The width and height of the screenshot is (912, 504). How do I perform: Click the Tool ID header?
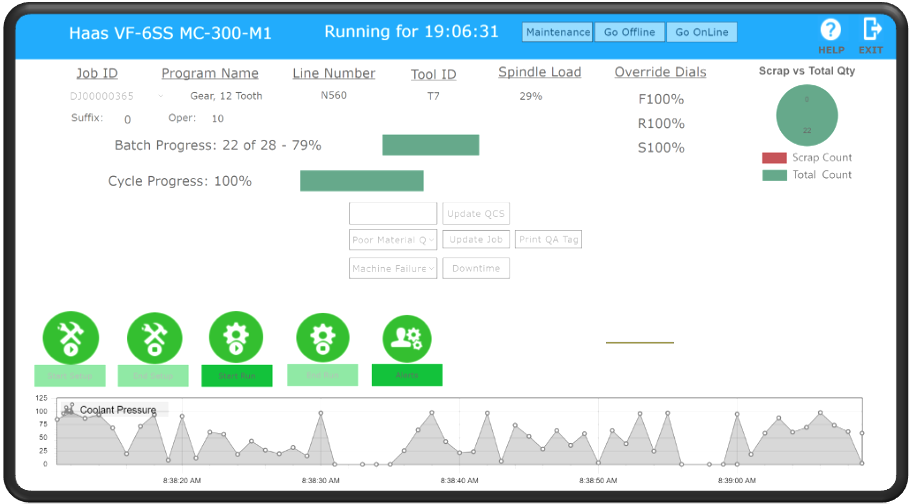433,74
